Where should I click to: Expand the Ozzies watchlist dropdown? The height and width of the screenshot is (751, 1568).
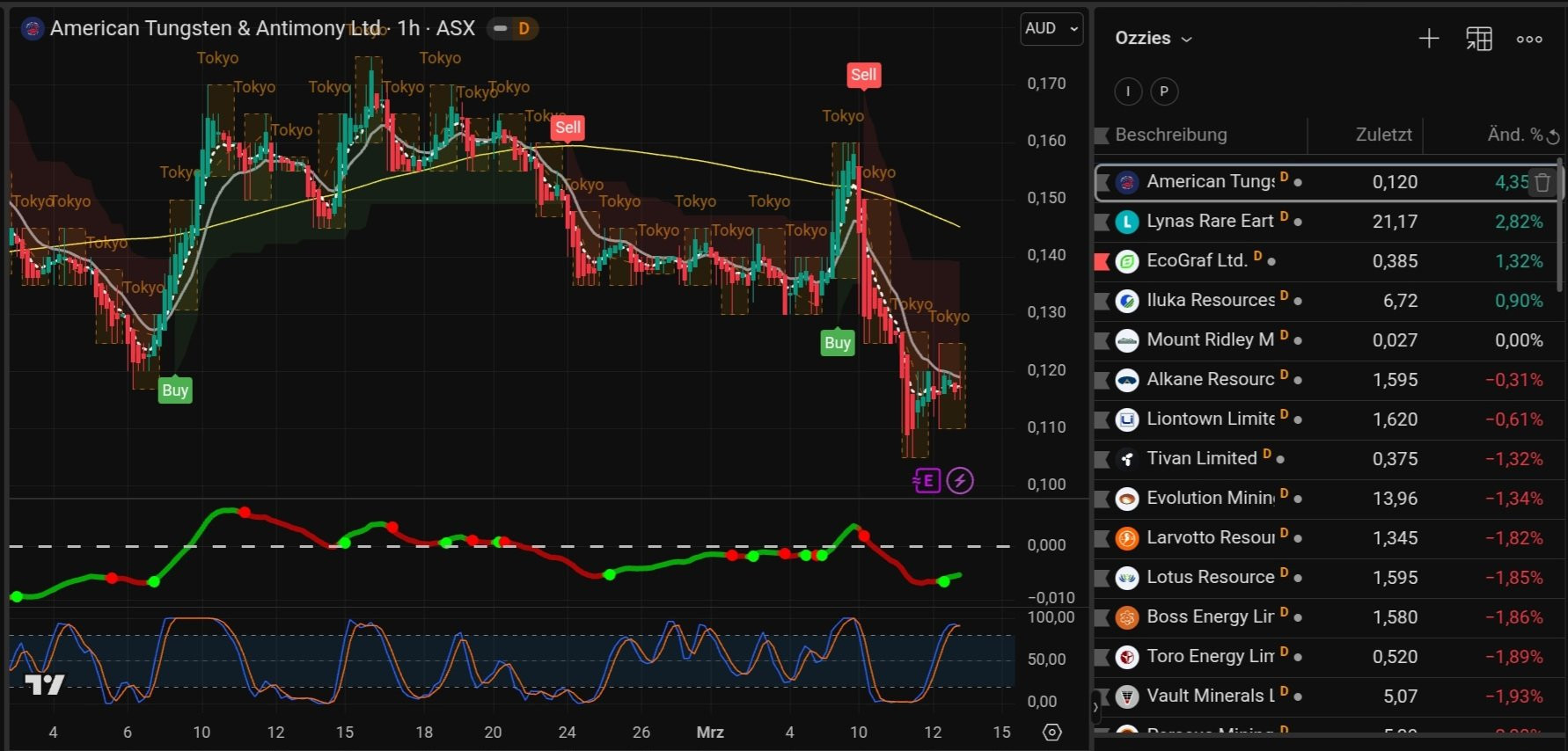tap(1186, 40)
